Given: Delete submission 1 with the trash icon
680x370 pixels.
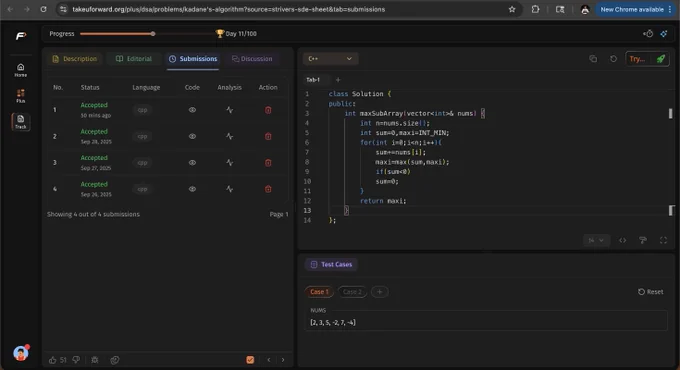Looking at the screenshot, I should pos(268,110).
